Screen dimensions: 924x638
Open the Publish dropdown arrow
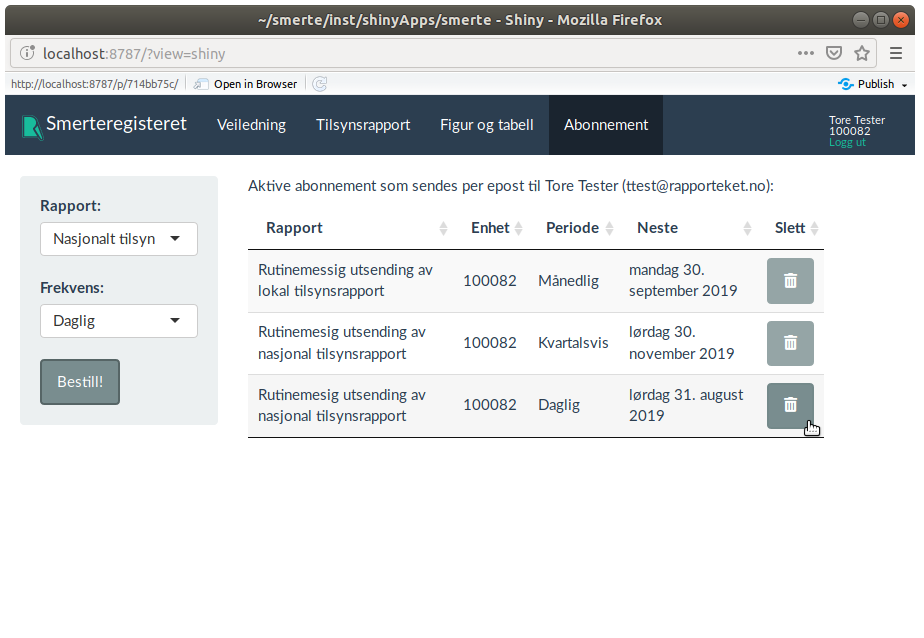point(904,85)
